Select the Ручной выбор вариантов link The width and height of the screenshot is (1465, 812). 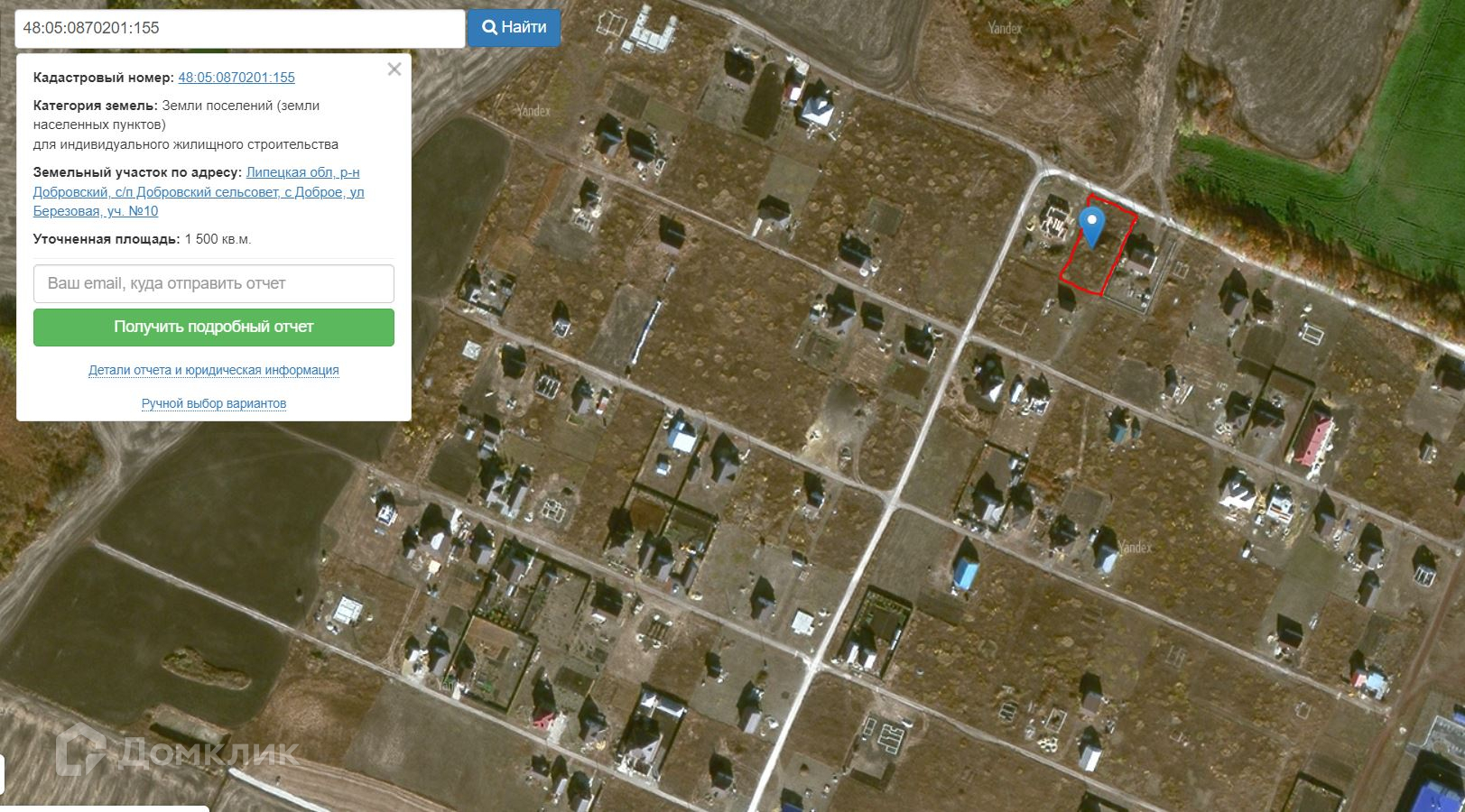click(214, 403)
